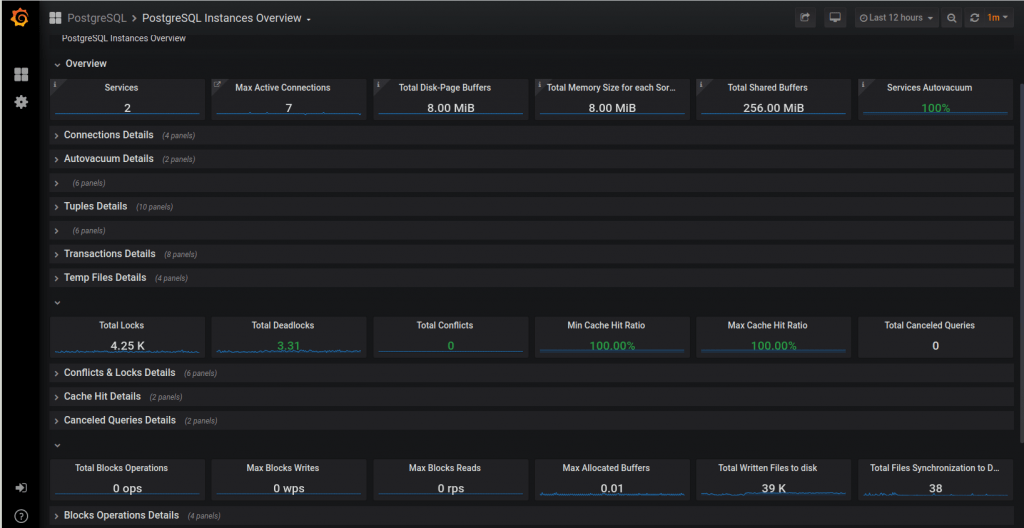Open the Last 12 hours time picker
Viewport: 1024px width, 528px height.
pos(896,18)
